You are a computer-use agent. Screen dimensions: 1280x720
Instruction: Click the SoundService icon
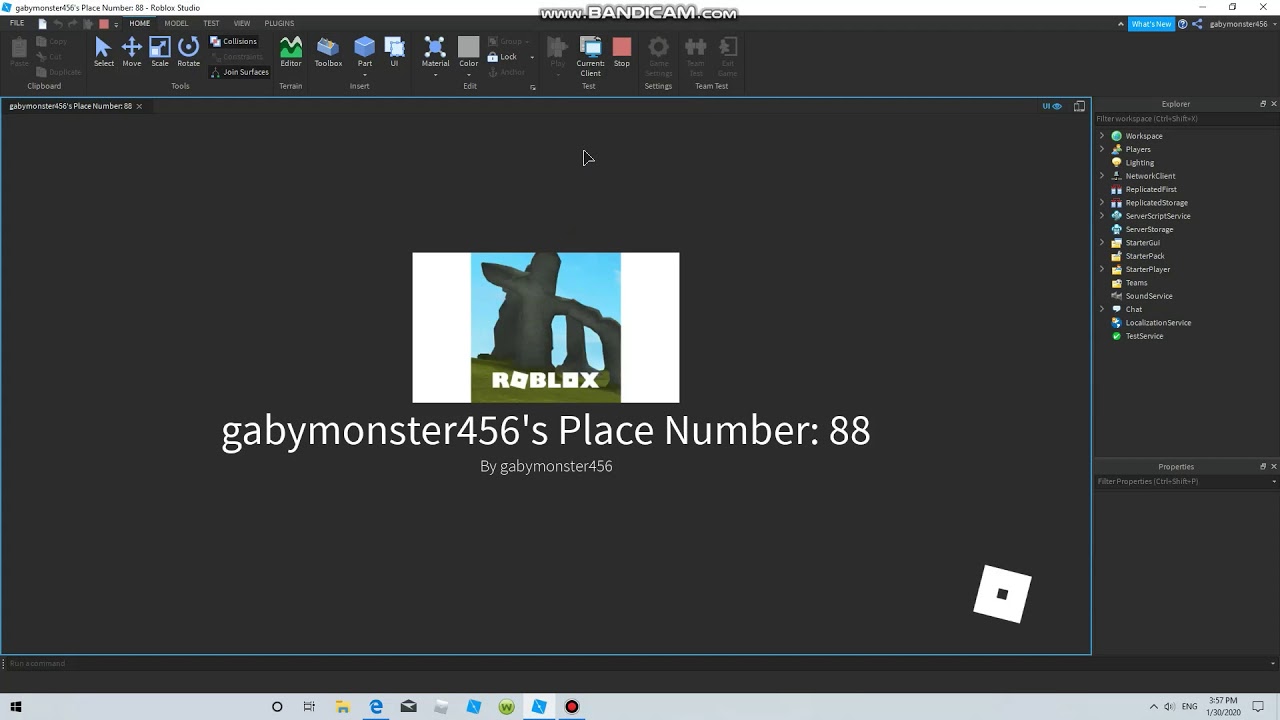pyautogui.click(x=1117, y=296)
